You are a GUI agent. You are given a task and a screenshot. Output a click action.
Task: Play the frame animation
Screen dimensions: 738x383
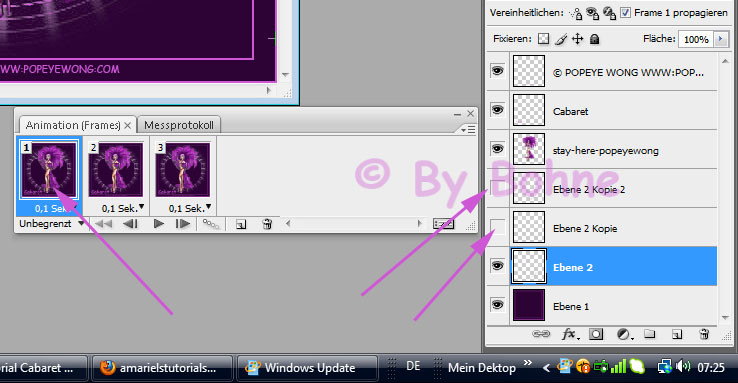coord(159,224)
